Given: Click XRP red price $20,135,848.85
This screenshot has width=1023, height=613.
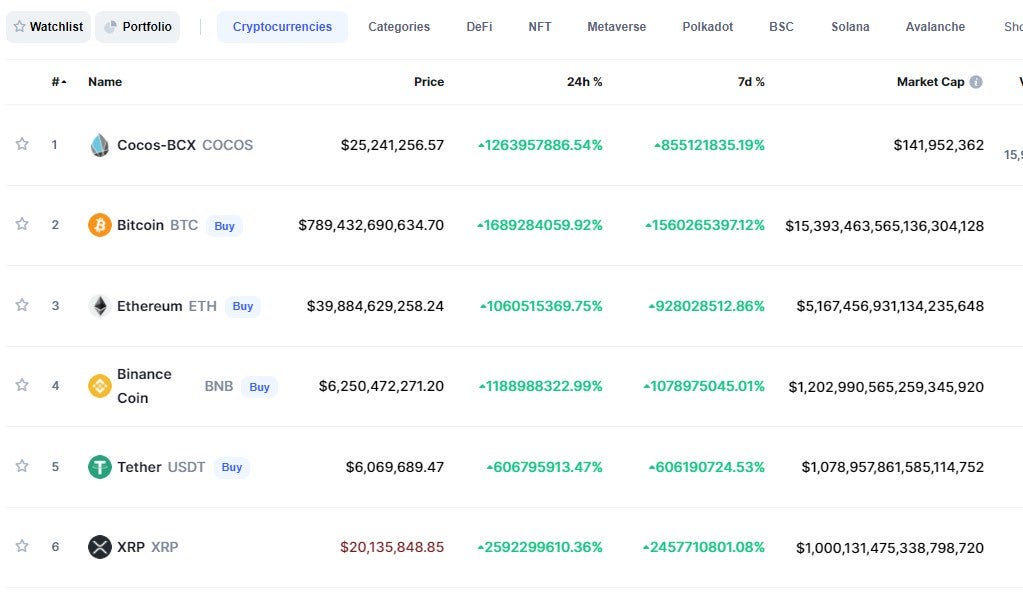Looking at the screenshot, I should click(x=392, y=547).
